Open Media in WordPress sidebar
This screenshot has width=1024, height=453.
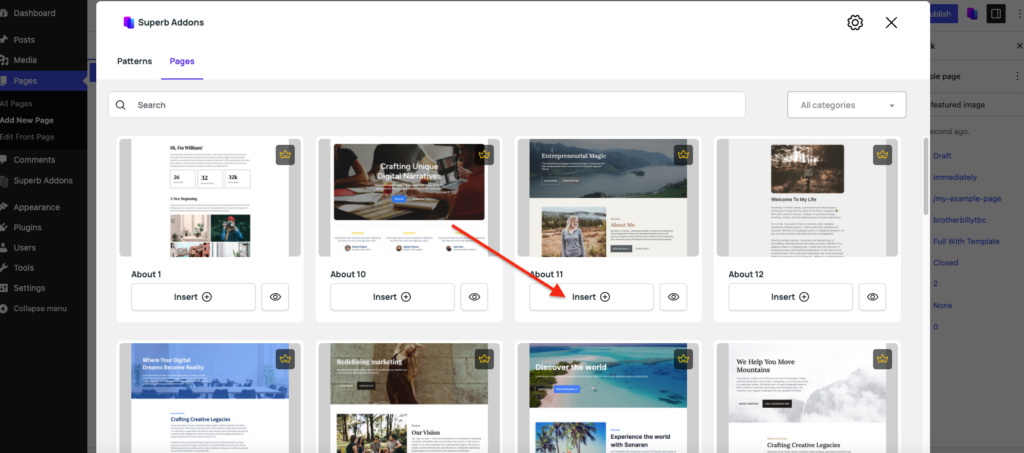tap(25, 60)
